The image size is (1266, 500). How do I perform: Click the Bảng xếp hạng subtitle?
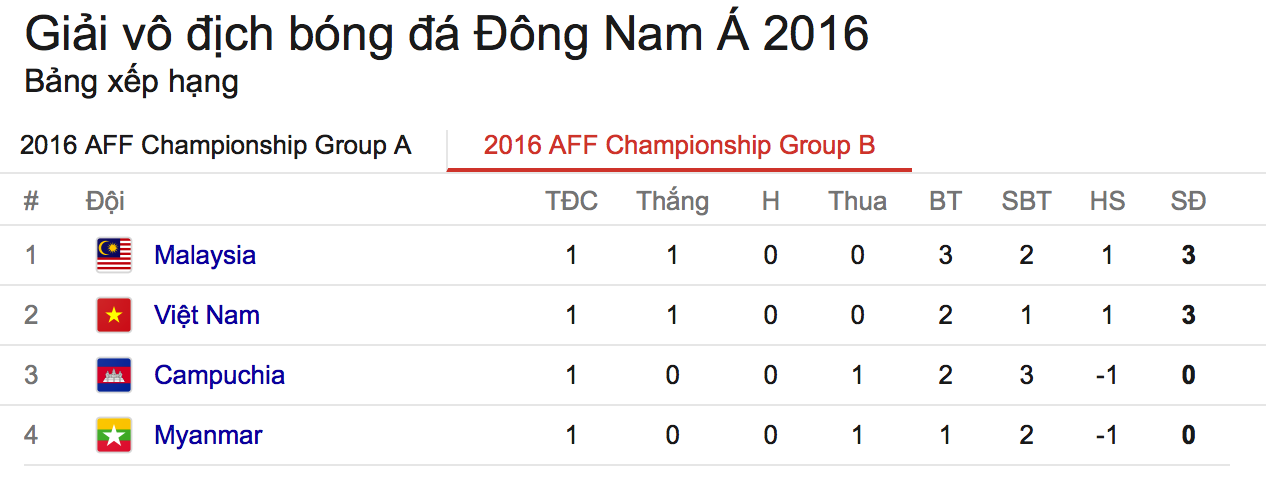[x=131, y=82]
